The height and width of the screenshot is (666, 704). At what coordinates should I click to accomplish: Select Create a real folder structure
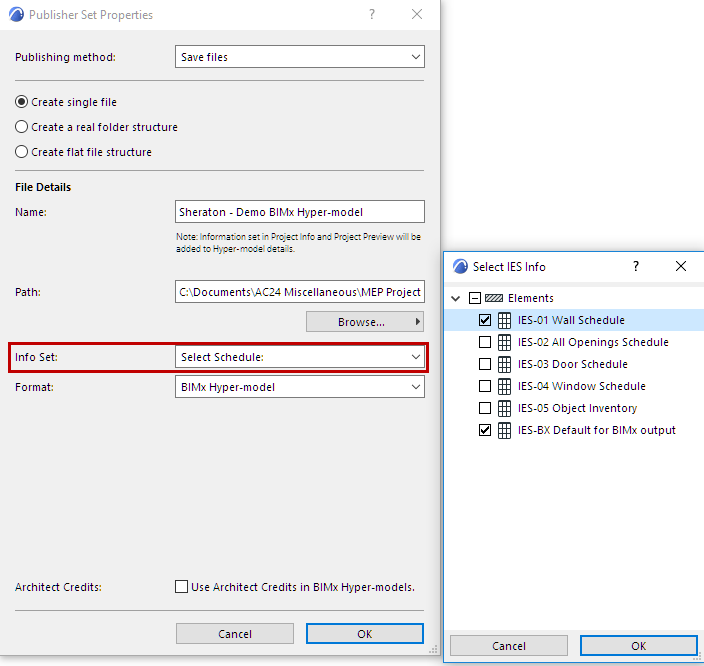[x=22, y=127]
